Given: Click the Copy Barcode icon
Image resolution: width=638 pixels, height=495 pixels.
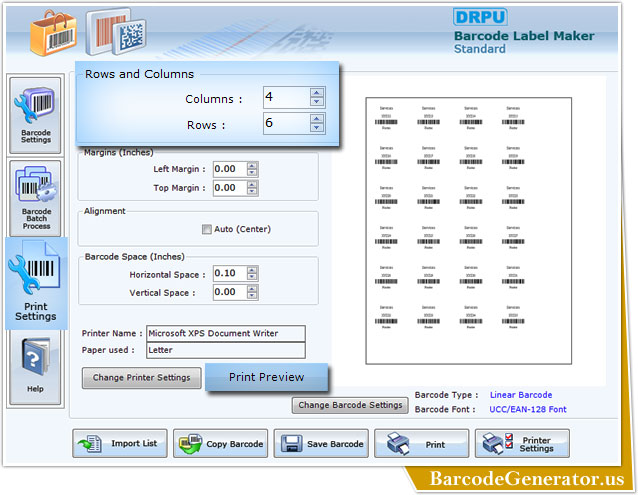Looking at the screenshot, I should tap(191, 444).
